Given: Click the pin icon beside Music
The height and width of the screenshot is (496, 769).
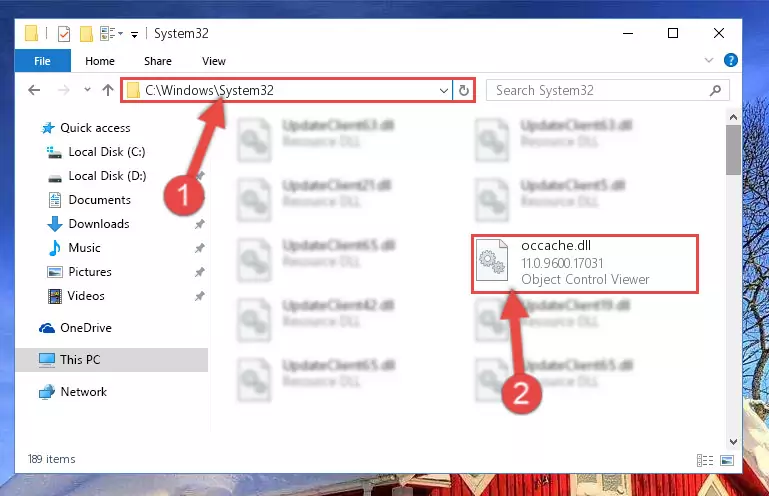Looking at the screenshot, I should tap(199, 248).
